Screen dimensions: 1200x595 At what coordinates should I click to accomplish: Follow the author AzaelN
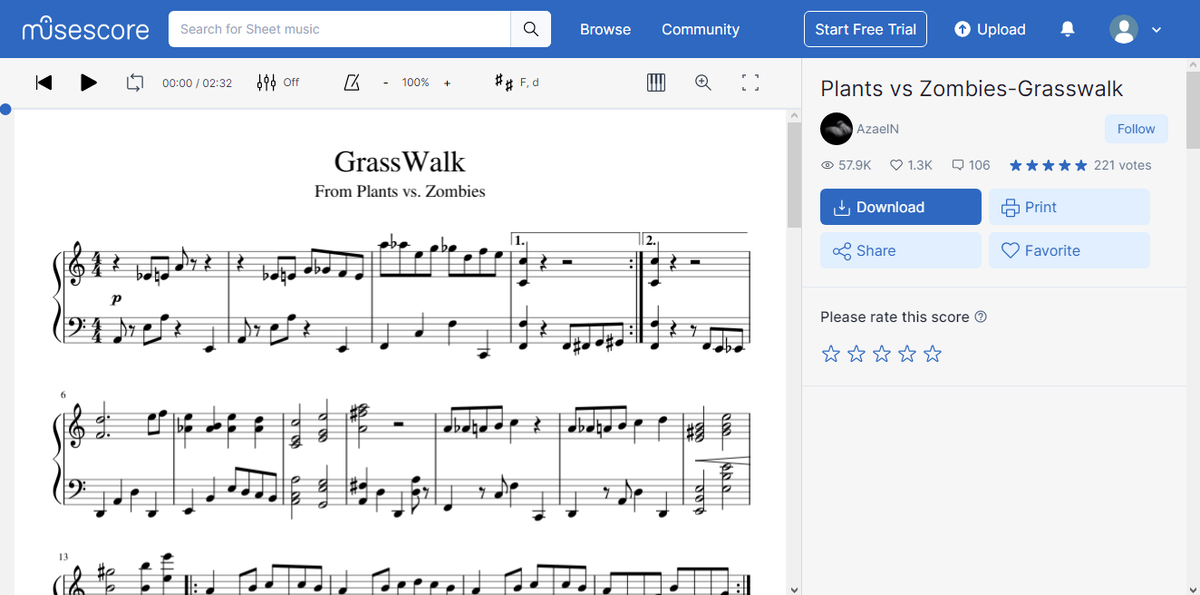click(x=1136, y=129)
